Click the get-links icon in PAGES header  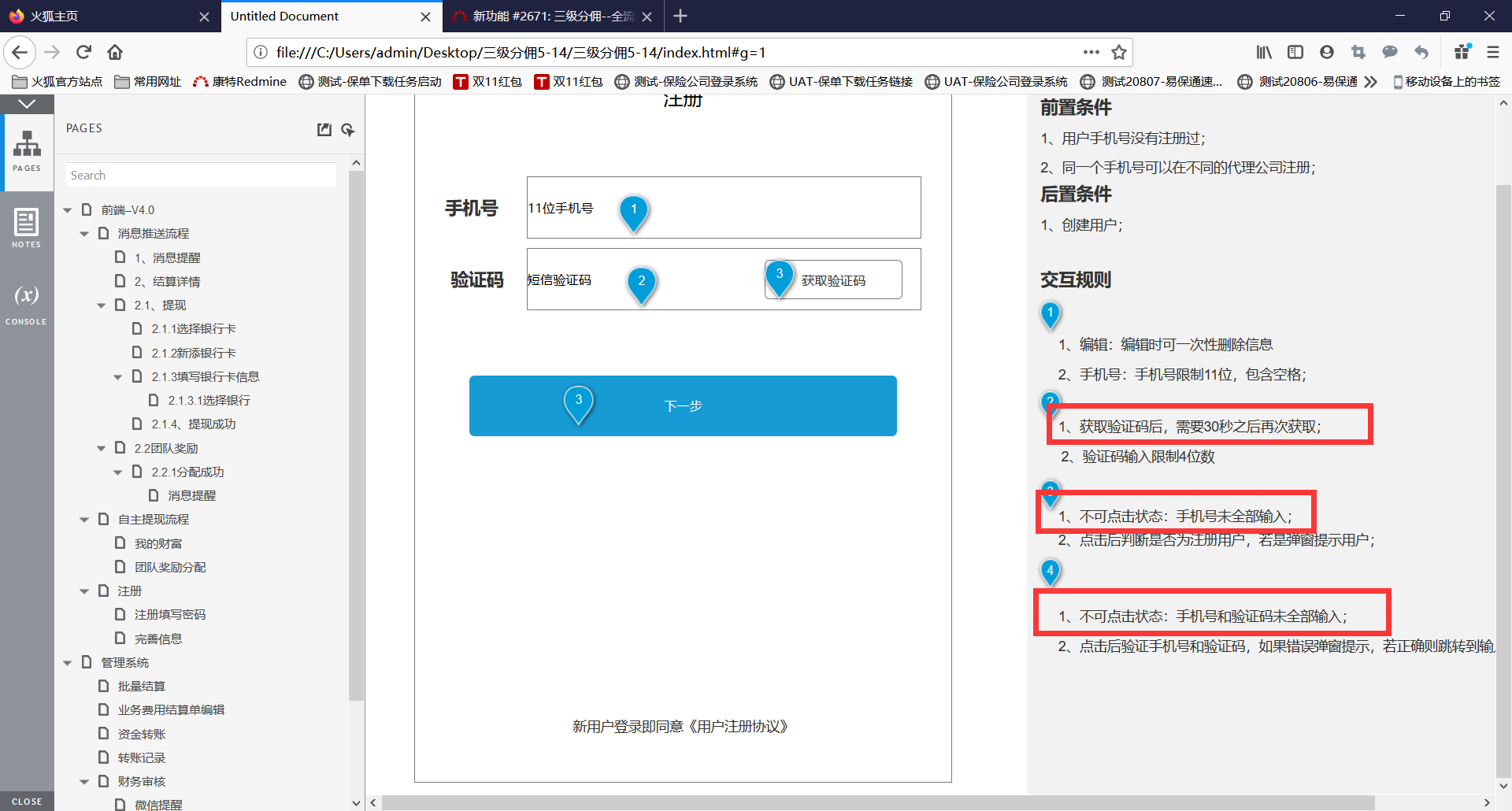(348, 129)
